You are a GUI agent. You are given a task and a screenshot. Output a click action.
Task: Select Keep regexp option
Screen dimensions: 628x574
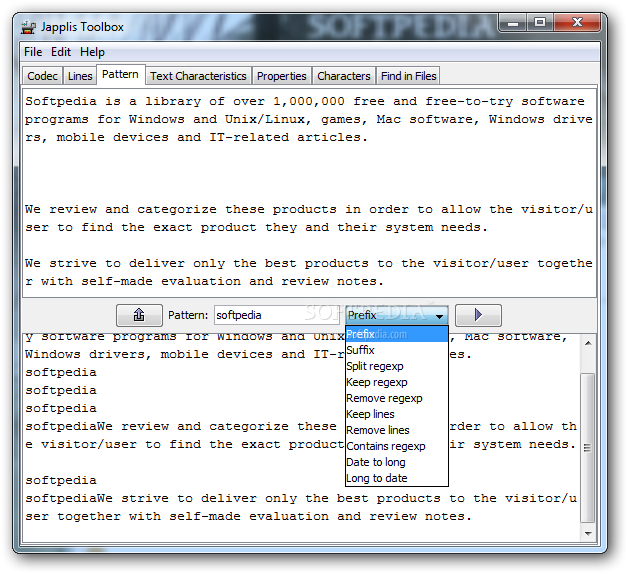[397, 382]
